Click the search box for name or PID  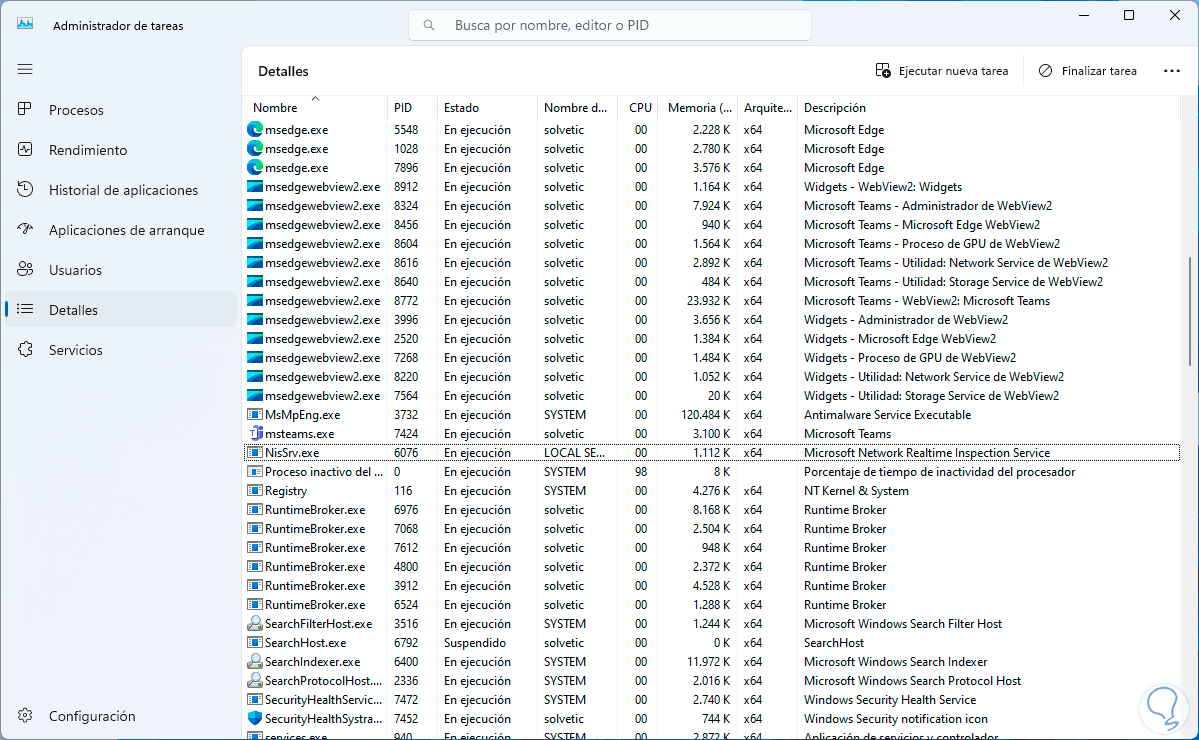(610, 25)
